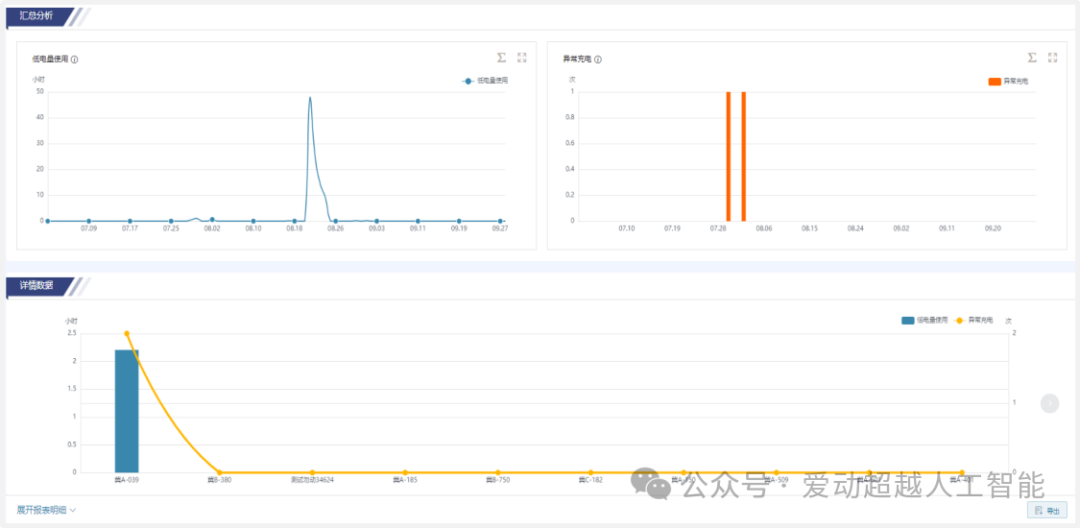Select the 详情数据 section tab
This screenshot has width=1080, height=528.
[x=37, y=286]
